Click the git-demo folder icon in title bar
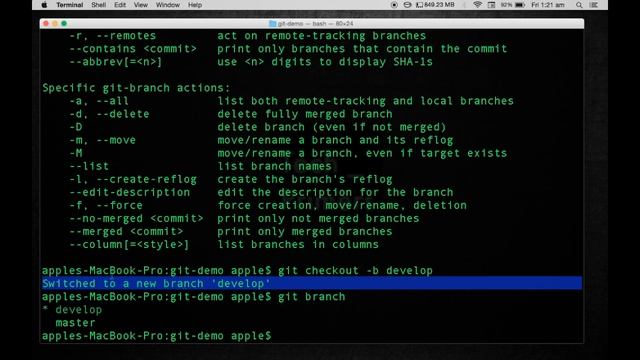This screenshot has width=640, height=360. point(272,24)
